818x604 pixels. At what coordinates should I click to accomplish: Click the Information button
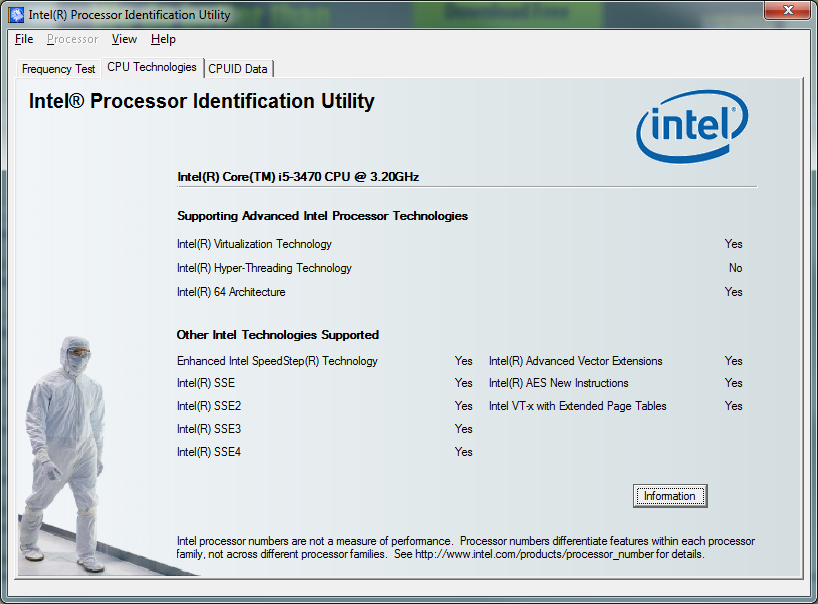point(670,496)
